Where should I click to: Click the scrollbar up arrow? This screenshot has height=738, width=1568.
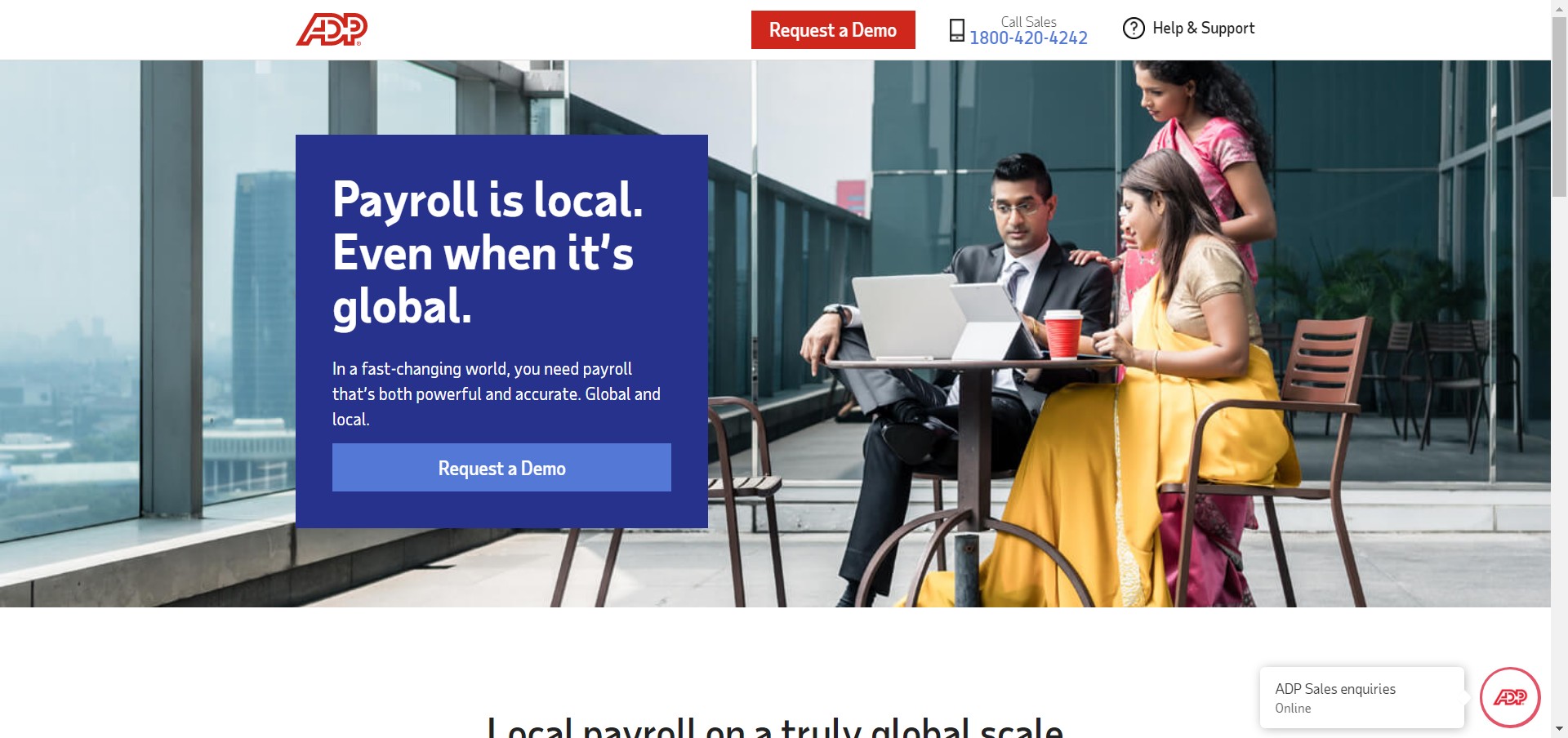tap(1559, 7)
